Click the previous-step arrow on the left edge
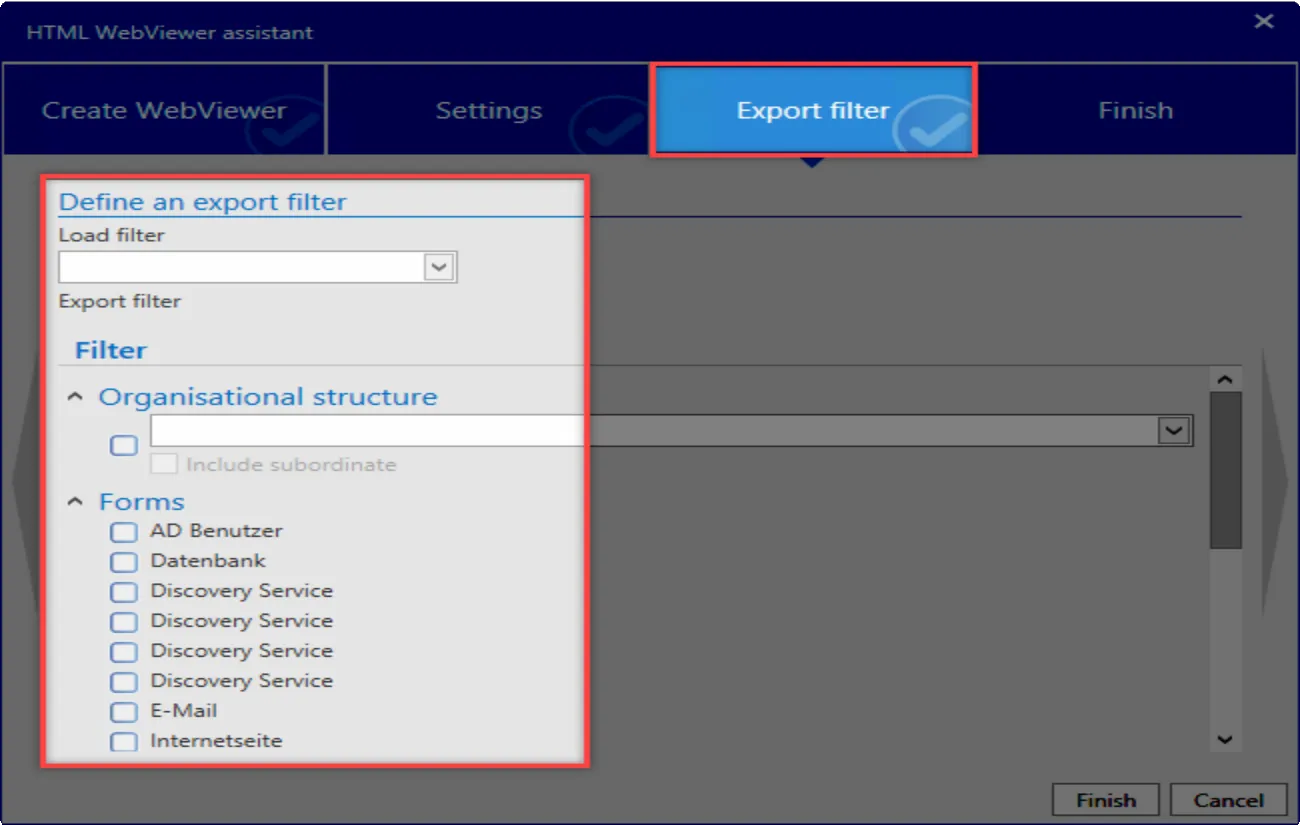Screen dimensions: 1300x825 [x=24, y=482]
